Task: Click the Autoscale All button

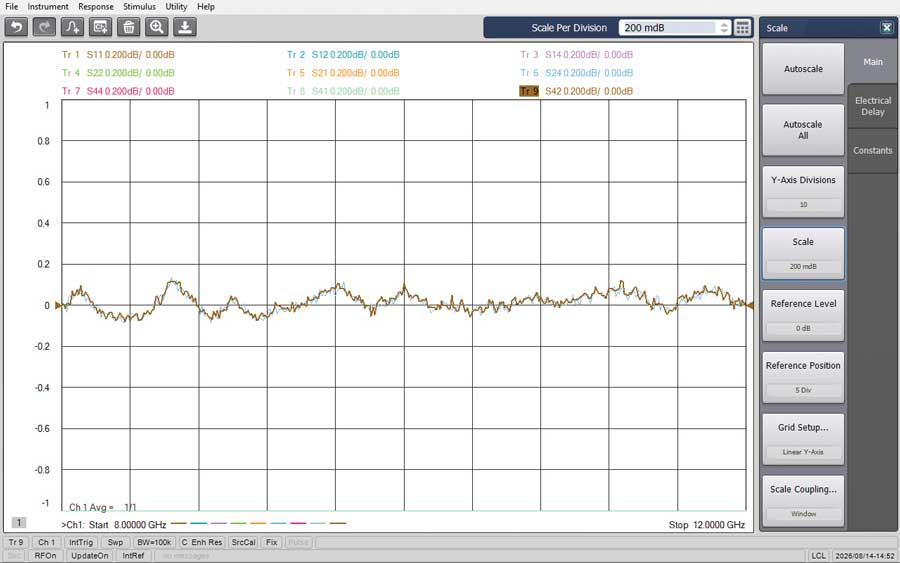Action: pos(803,130)
